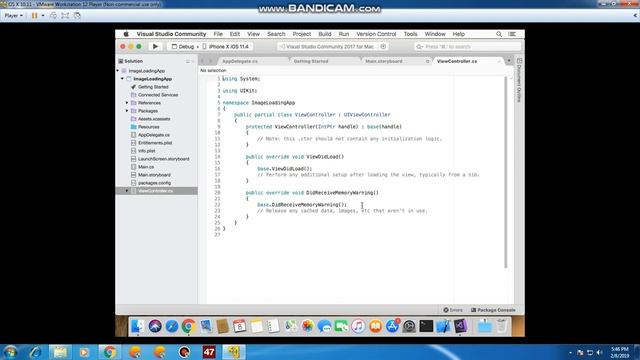Open Xcode from the dock
The image size is (640, 360).
[443, 326]
